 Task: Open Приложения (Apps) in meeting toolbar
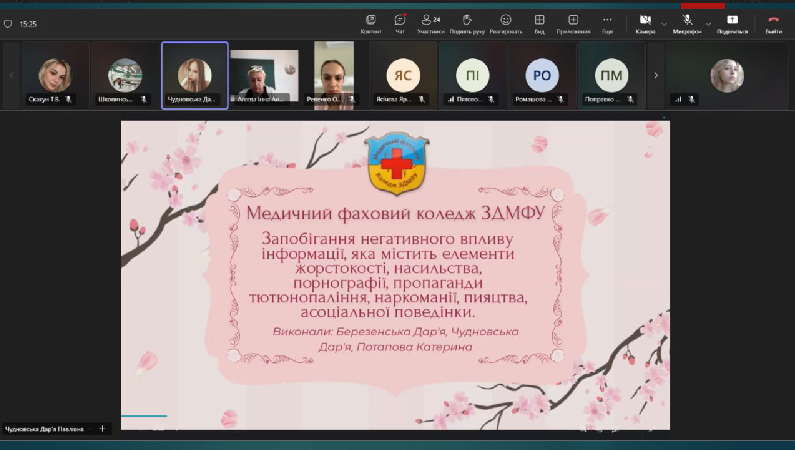pyautogui.click(x=573, y=24)
